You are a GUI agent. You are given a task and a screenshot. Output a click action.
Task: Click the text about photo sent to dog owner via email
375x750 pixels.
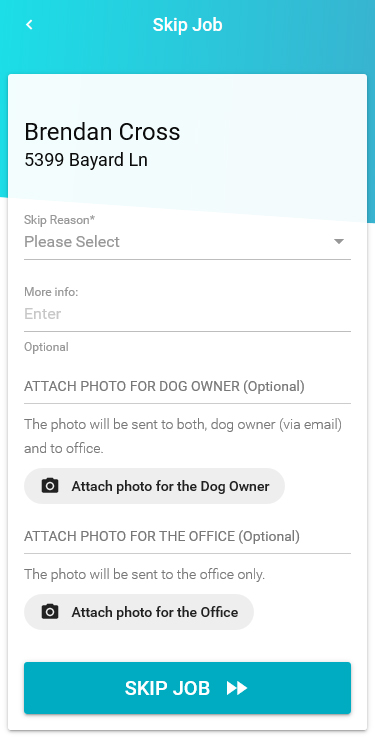pos(183,437)
